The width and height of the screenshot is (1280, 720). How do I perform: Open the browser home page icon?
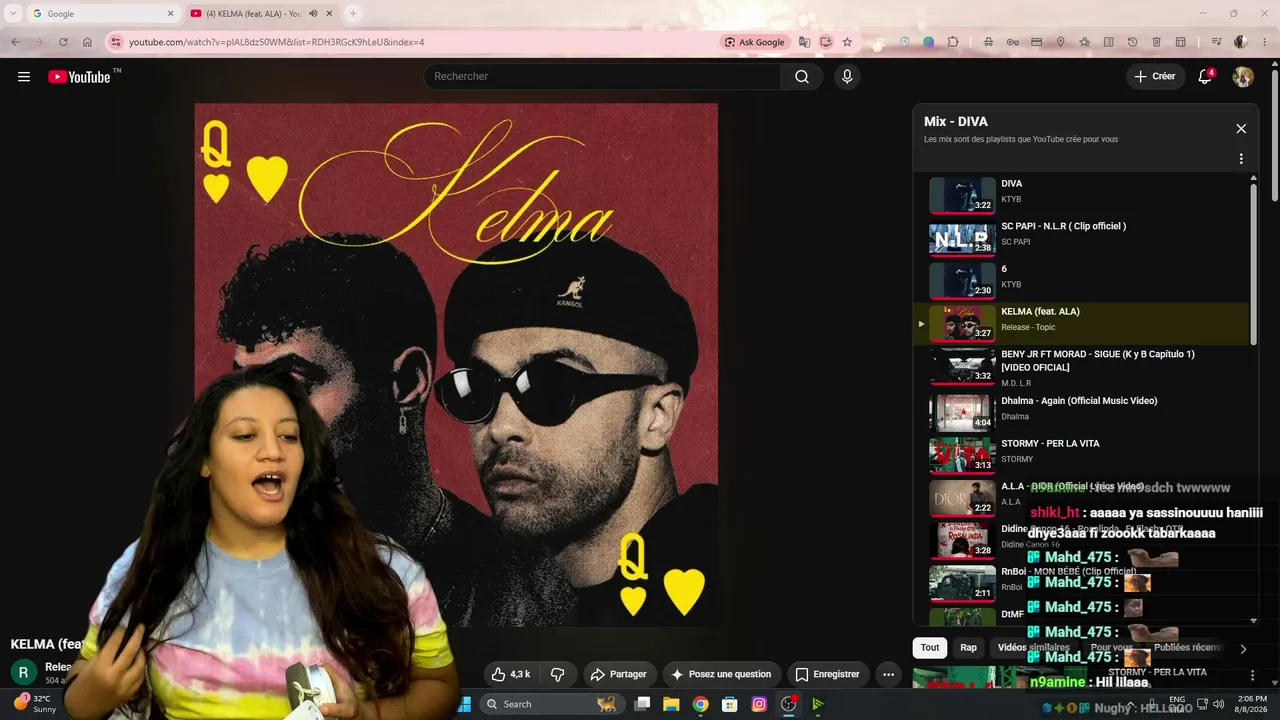tap(87, 42)
